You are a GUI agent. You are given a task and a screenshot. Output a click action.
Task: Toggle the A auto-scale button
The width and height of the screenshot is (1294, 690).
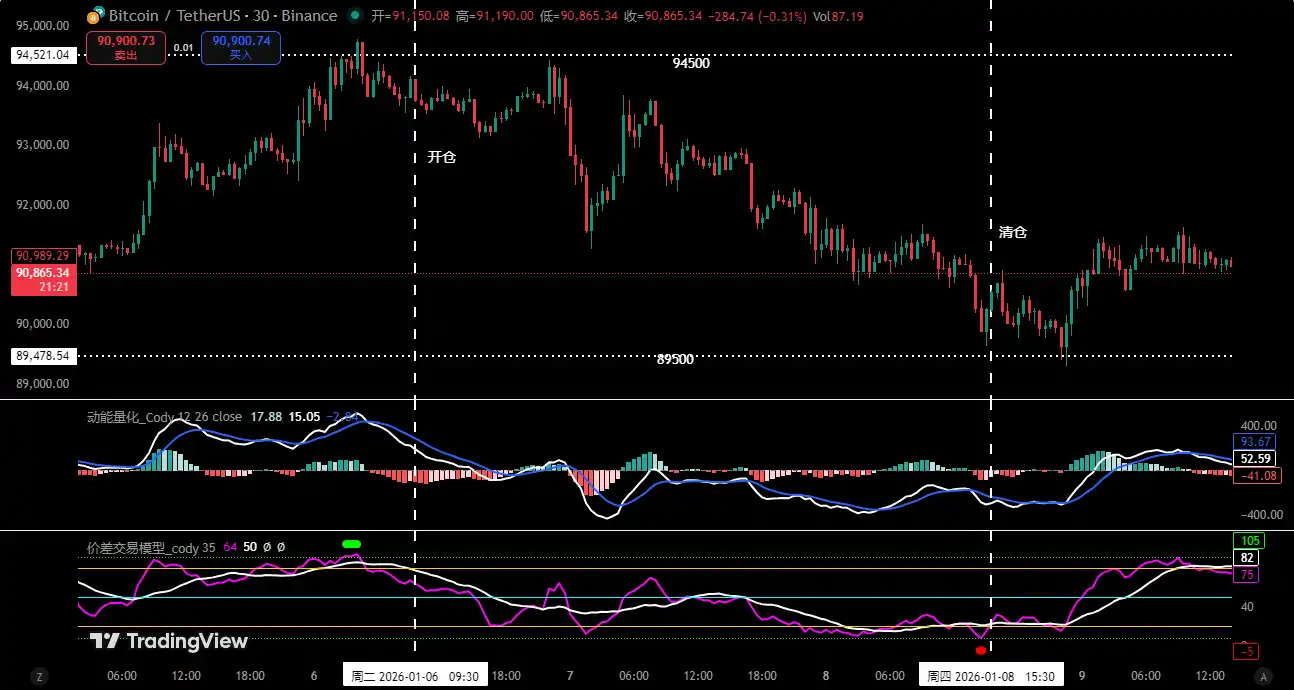[1264, 676]
